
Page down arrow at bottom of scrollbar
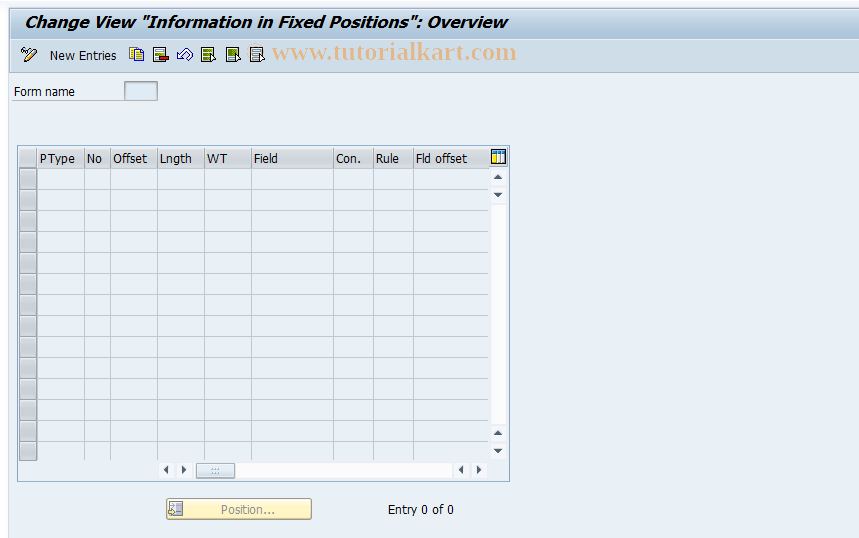tap(498, 451)
